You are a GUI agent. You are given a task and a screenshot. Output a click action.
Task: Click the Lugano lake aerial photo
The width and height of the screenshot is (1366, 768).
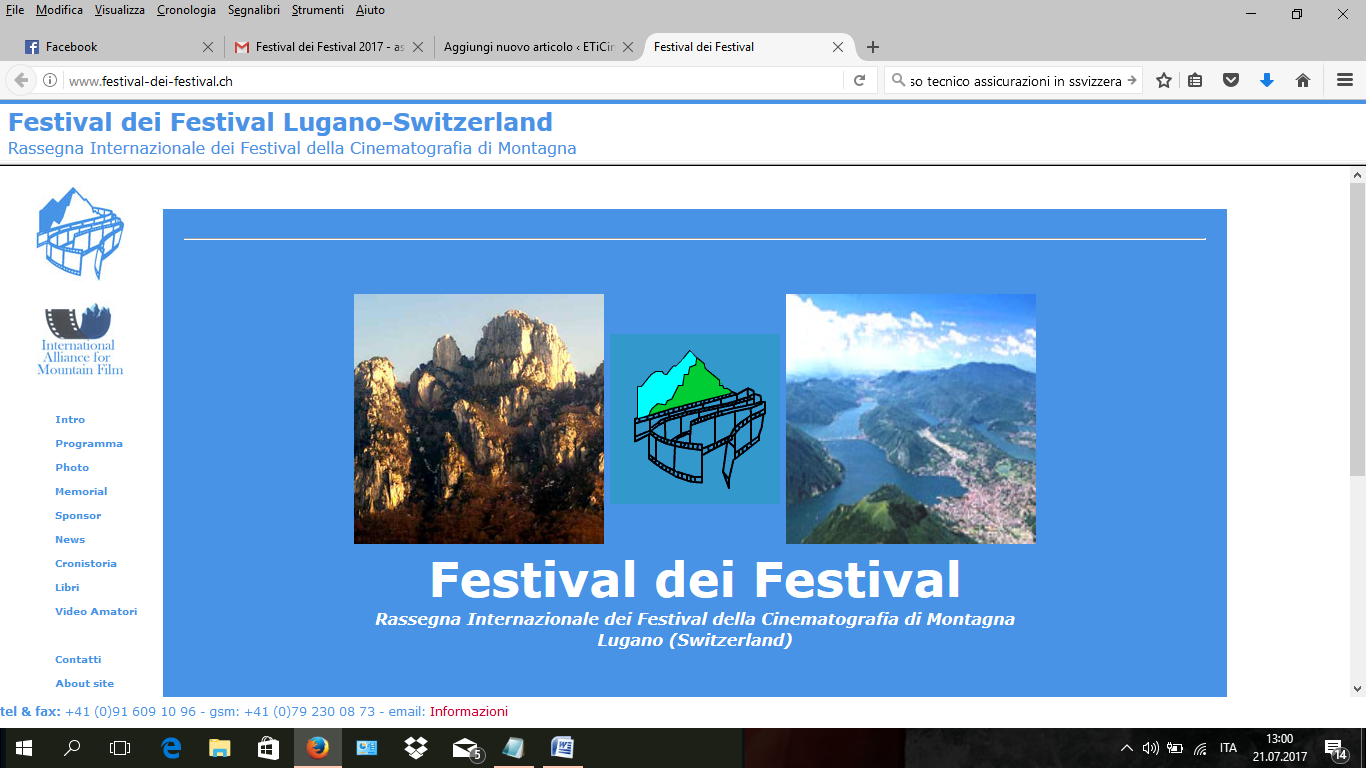911,419
